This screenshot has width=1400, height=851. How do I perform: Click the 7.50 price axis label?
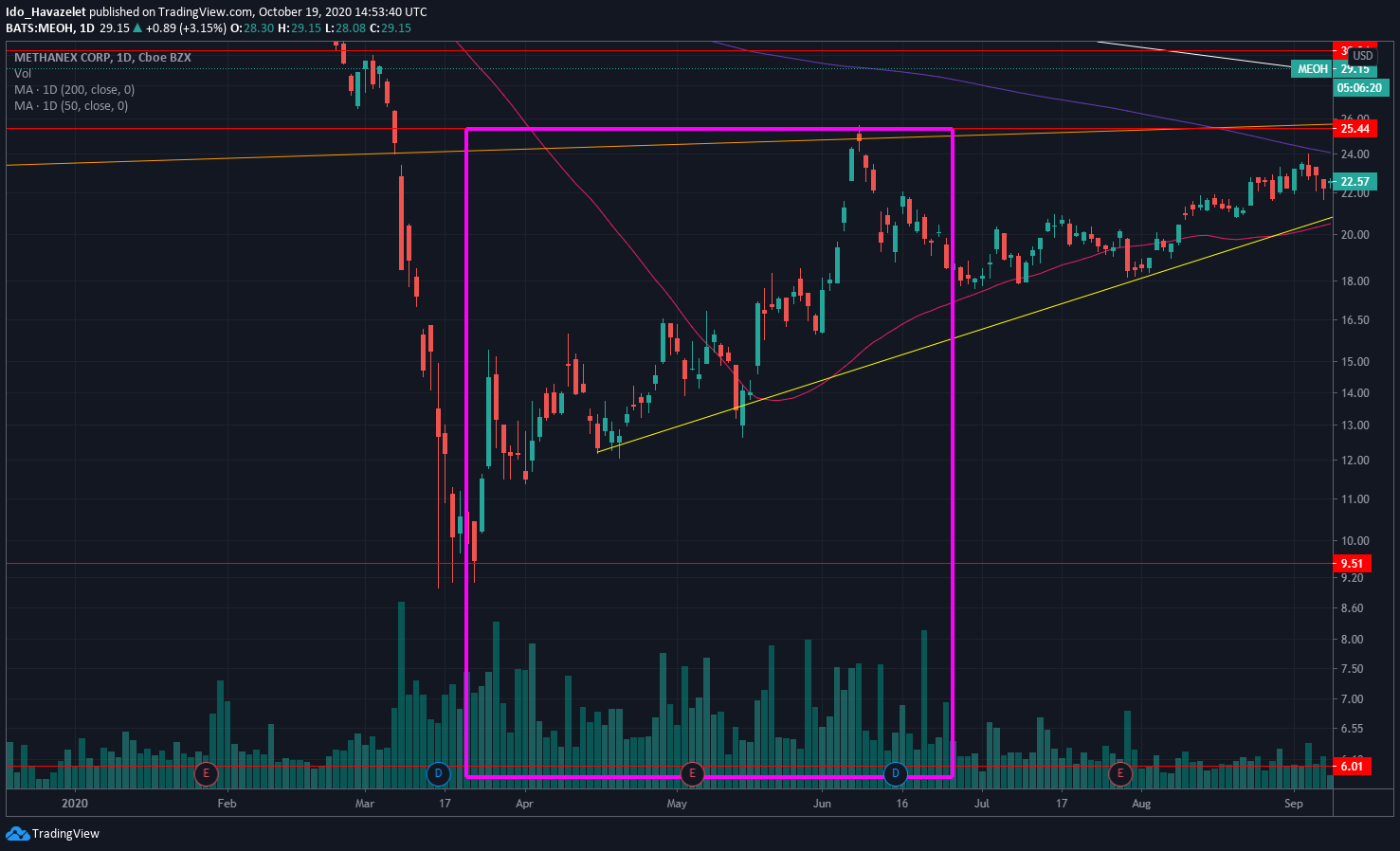pyautogui.click(x=1352, y=669)
